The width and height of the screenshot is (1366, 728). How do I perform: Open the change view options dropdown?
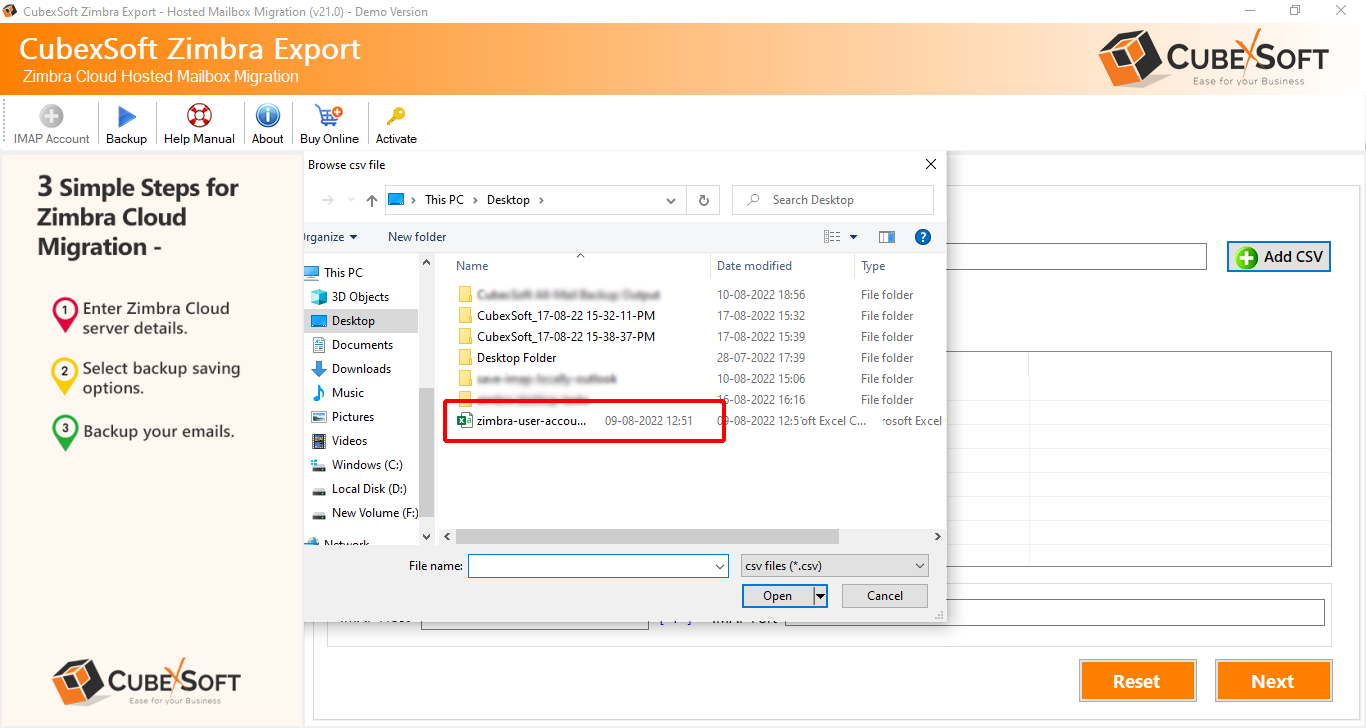point(853,237)
